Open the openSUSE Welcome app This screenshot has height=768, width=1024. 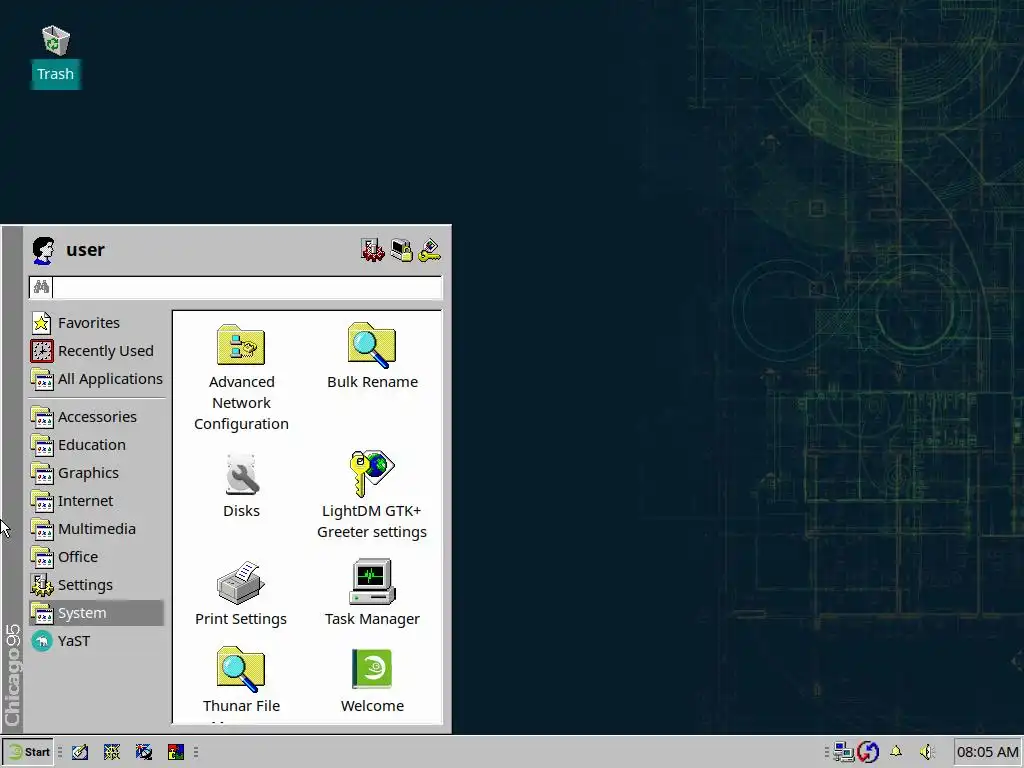click(372, 681)
